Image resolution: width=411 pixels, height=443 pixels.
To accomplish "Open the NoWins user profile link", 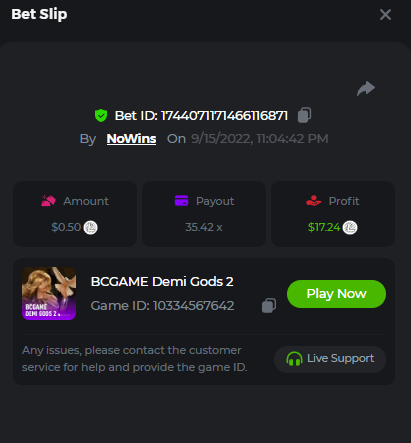I will point(131,139).
